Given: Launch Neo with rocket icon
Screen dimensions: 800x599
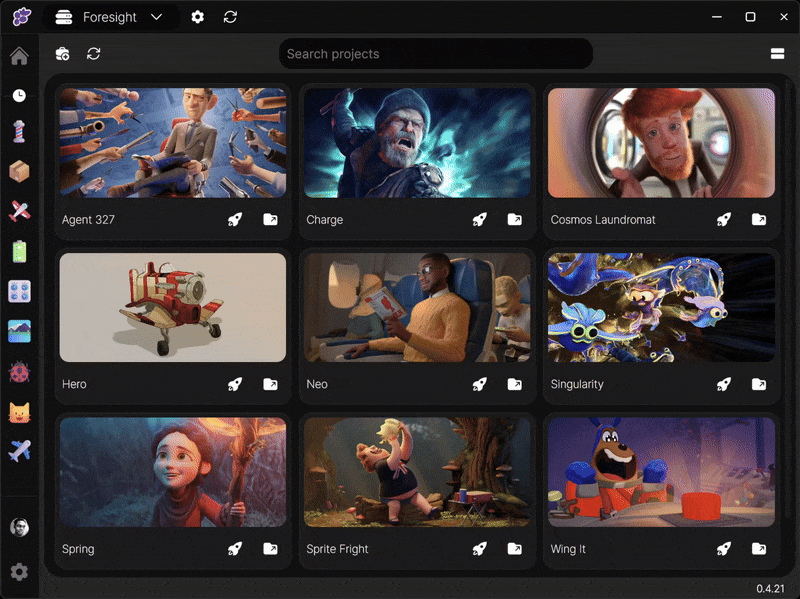Looking at the screenshot, I should (x=479, y=384).
